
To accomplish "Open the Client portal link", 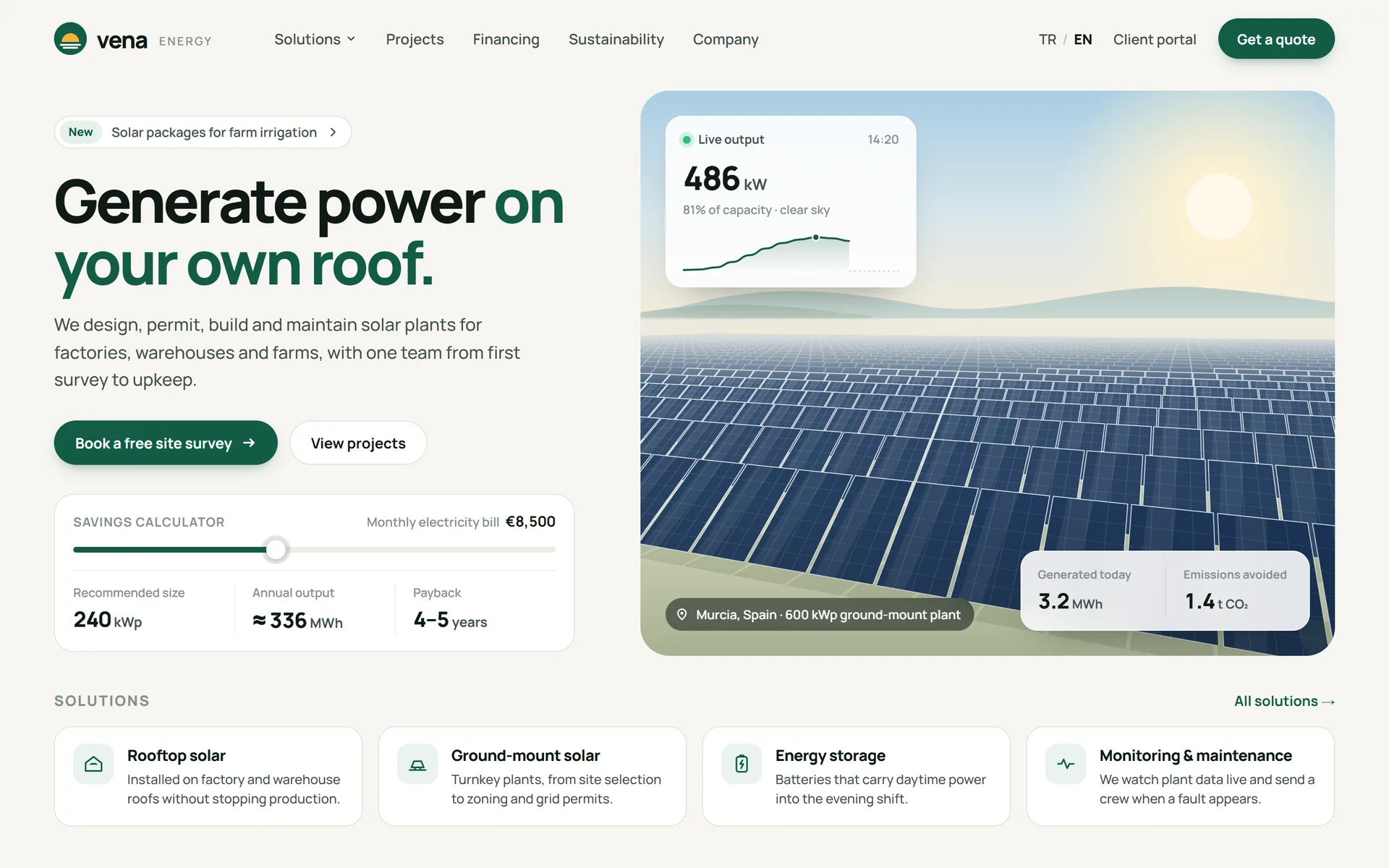I will [x=1155, y=39].
